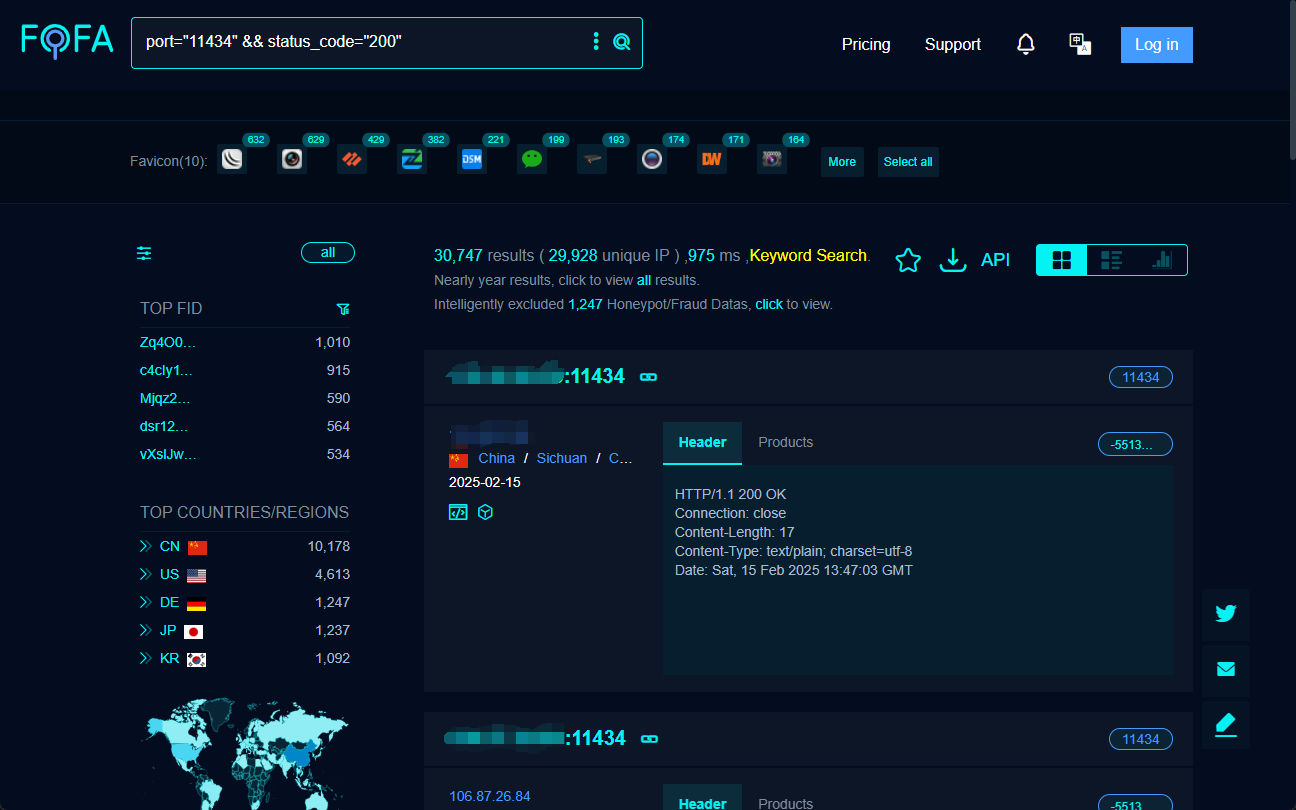Switch to list view layout
1296x810 pixels.
[1111, 259]
